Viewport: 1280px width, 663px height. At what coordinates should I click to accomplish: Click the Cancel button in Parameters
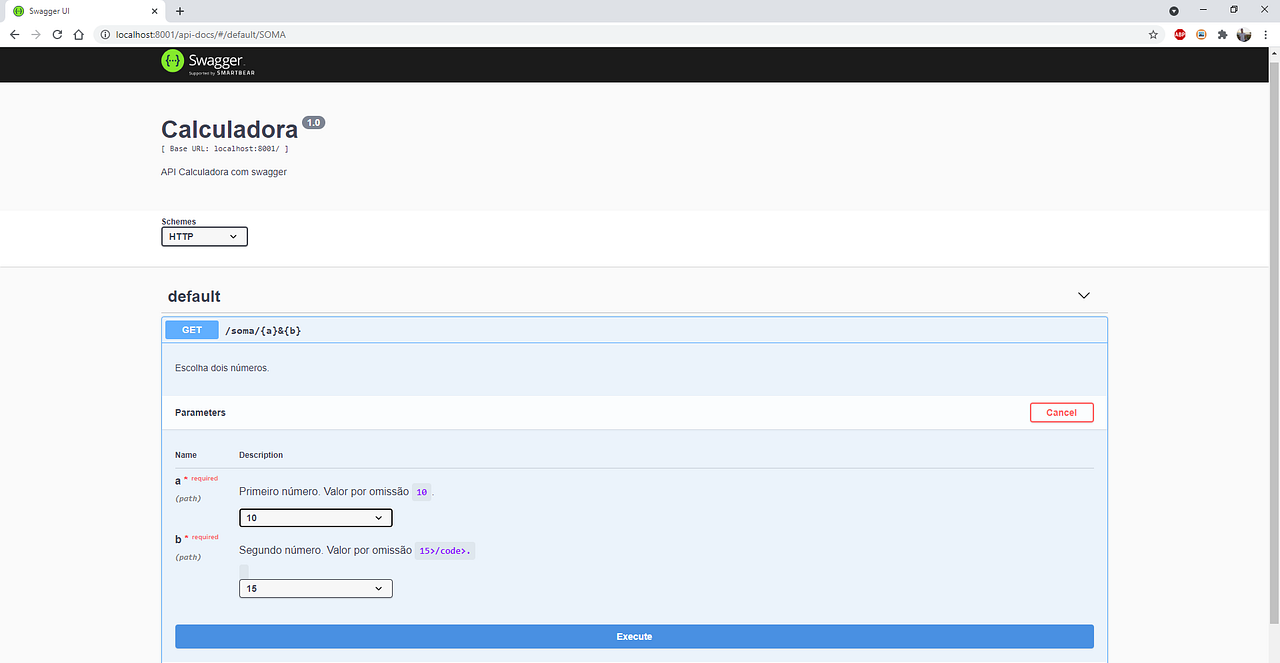pos(1061,411)
